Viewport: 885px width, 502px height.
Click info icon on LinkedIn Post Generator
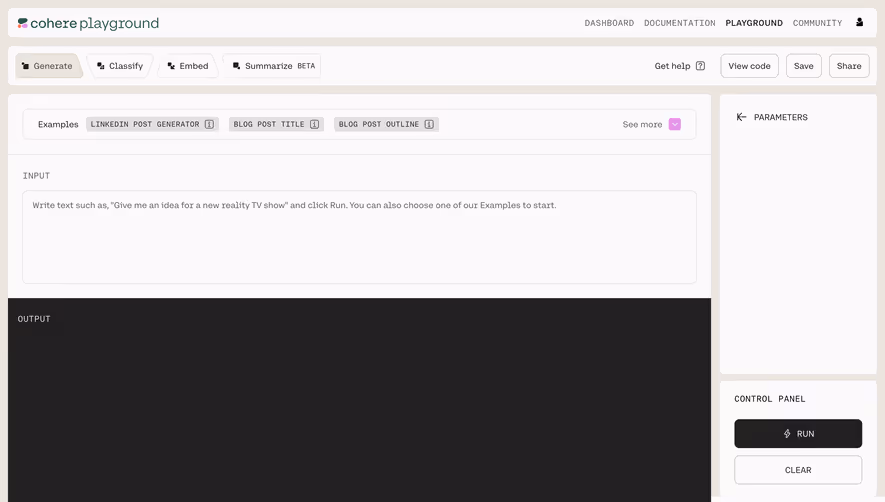tap(209, 124)
